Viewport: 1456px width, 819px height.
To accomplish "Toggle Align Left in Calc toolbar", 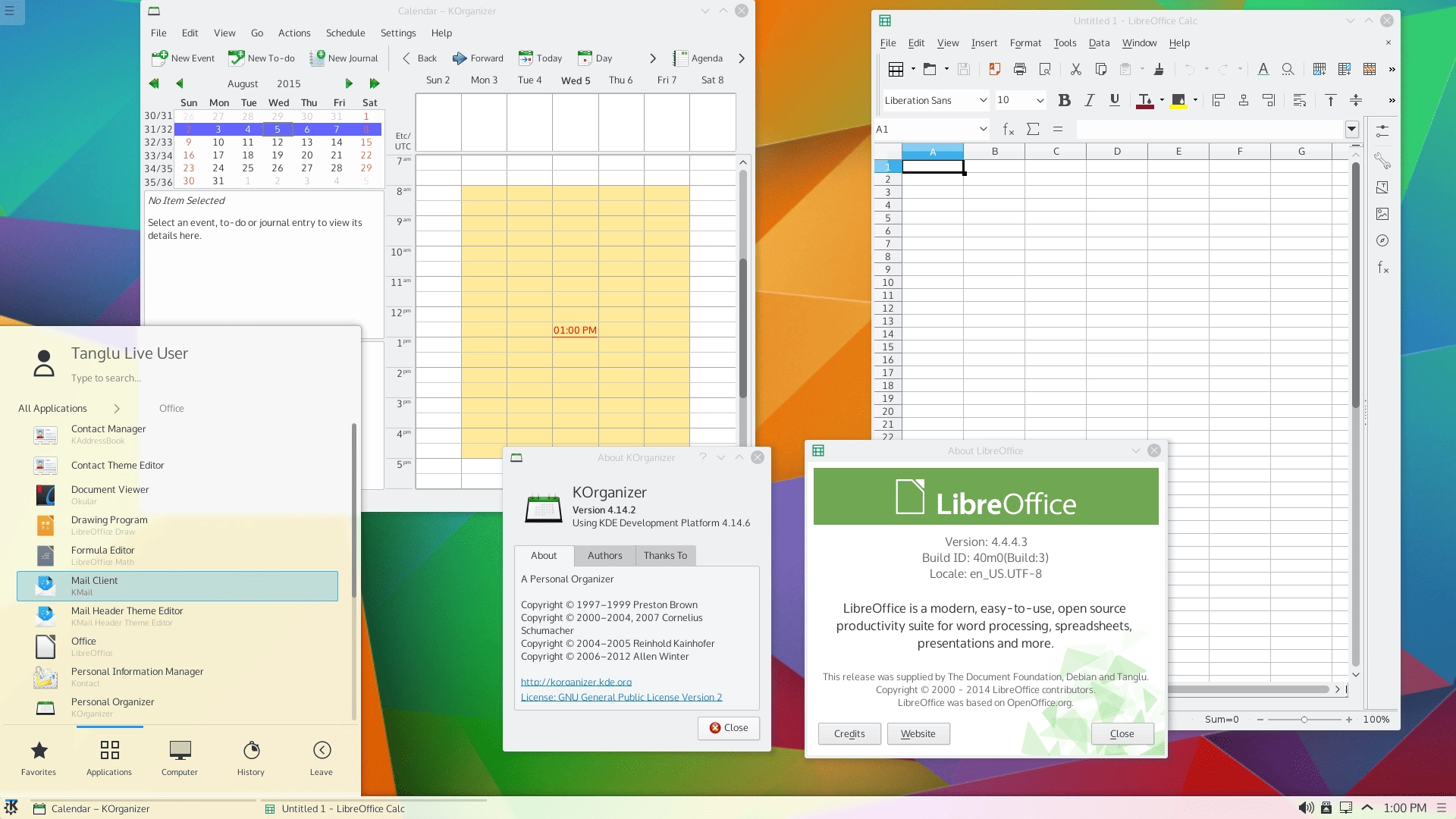I will (1219, 100).
